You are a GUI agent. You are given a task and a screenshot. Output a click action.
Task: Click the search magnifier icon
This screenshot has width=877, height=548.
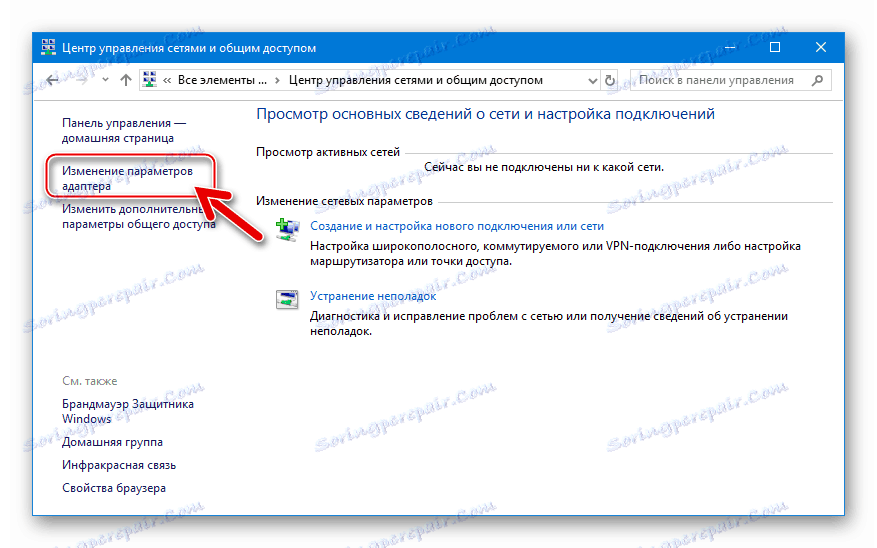click(818, 80)
